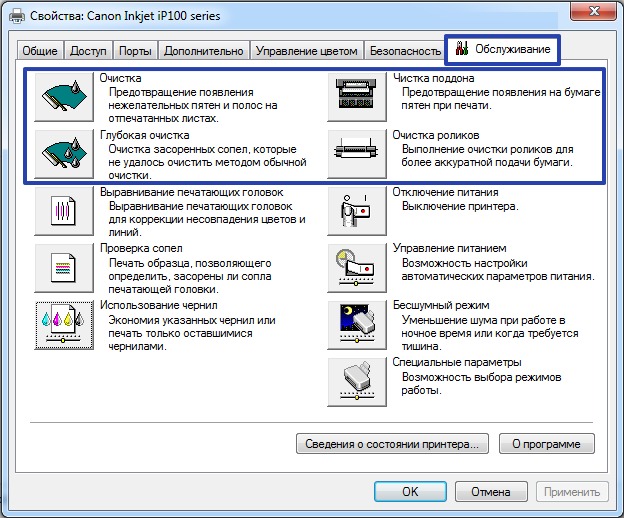Image resolution: width=624 pixels, height=518 pixels.
Task: Click the Применить button
Action: pyautogui.click(x=572, y=492)
